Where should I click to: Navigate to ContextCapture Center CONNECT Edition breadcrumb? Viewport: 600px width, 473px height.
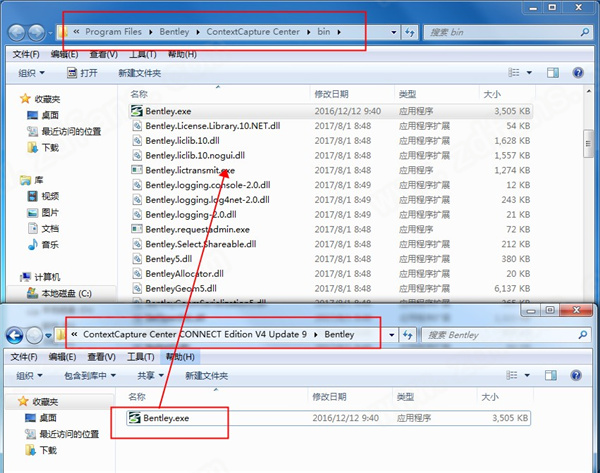point(195,334)
